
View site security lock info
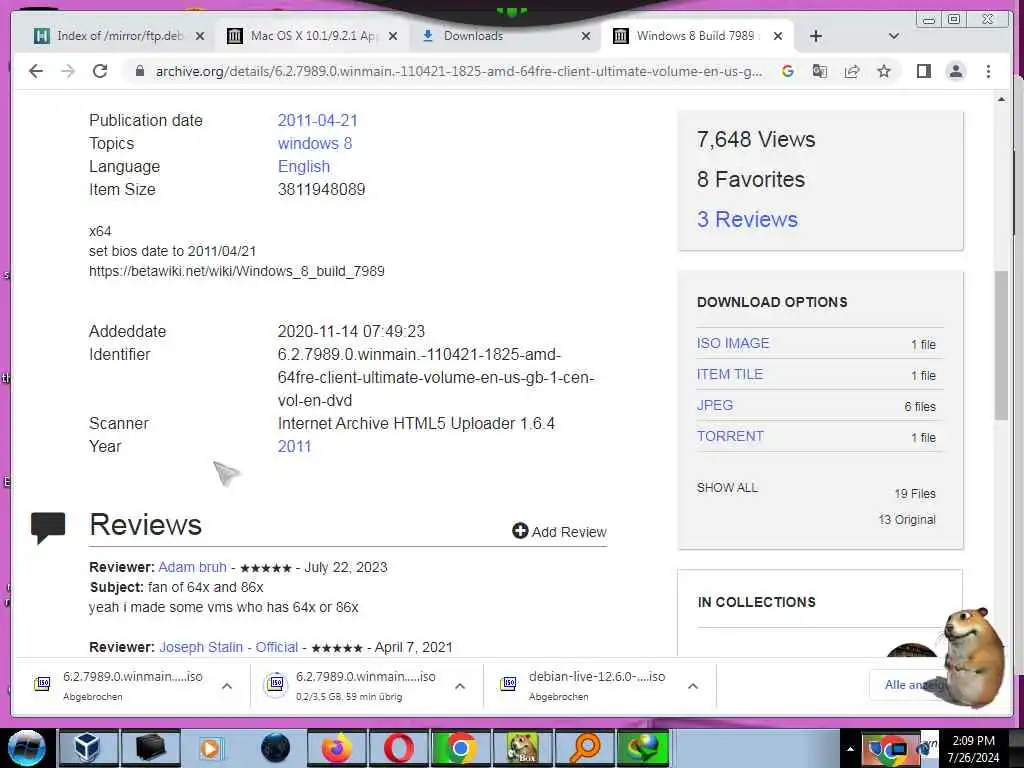[x=139, y=71]
